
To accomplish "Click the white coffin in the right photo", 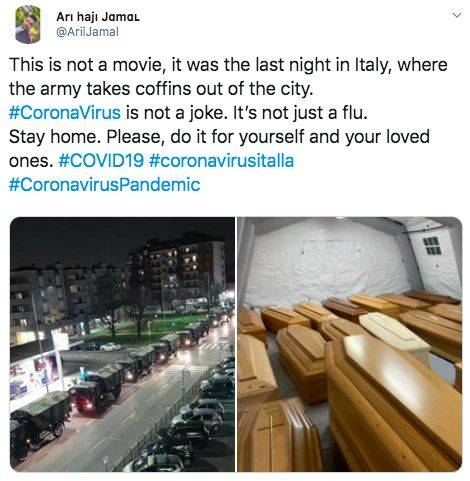I will (x=394, y=332).
